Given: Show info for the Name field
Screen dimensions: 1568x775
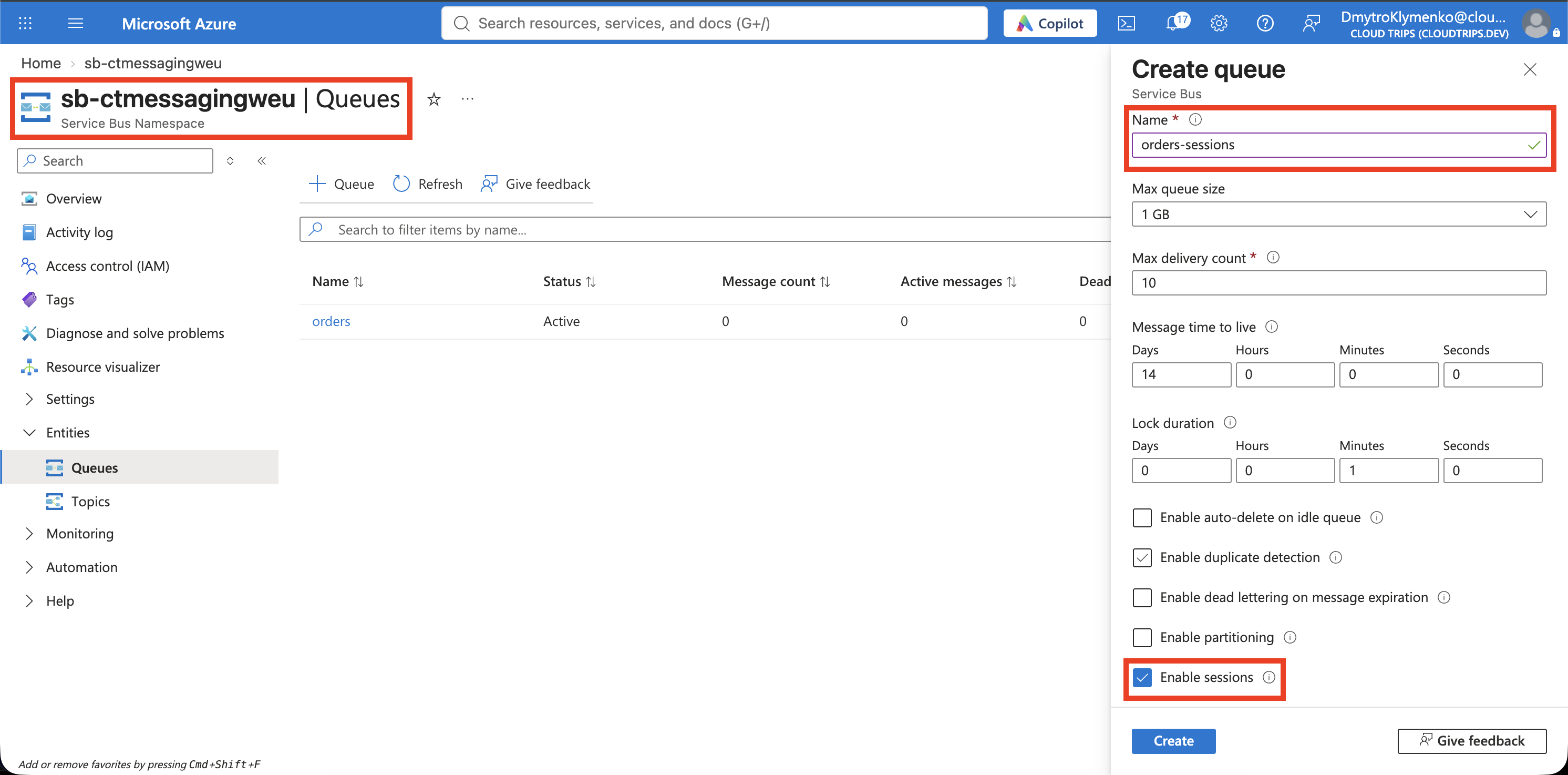Looking at the screenshot, I should point(1195,119).
